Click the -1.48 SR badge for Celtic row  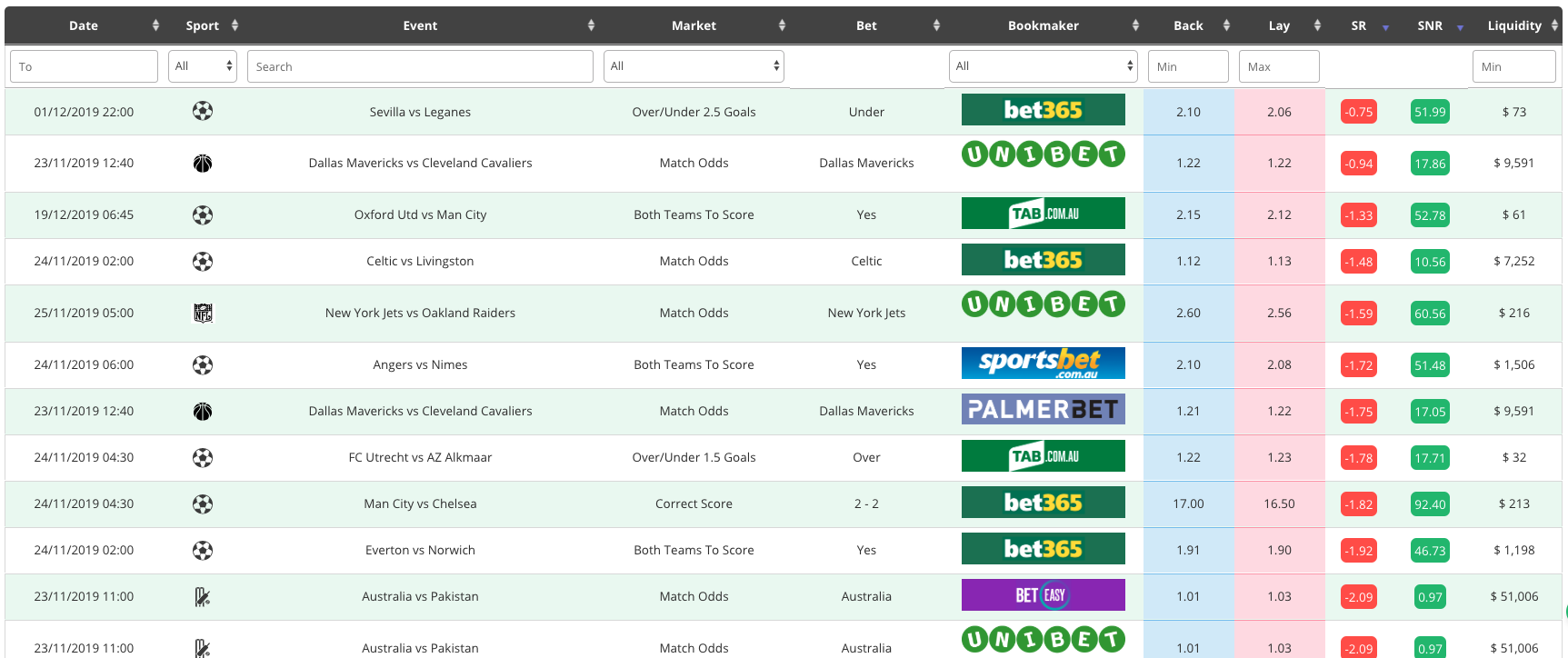[x=1359, y=262]
